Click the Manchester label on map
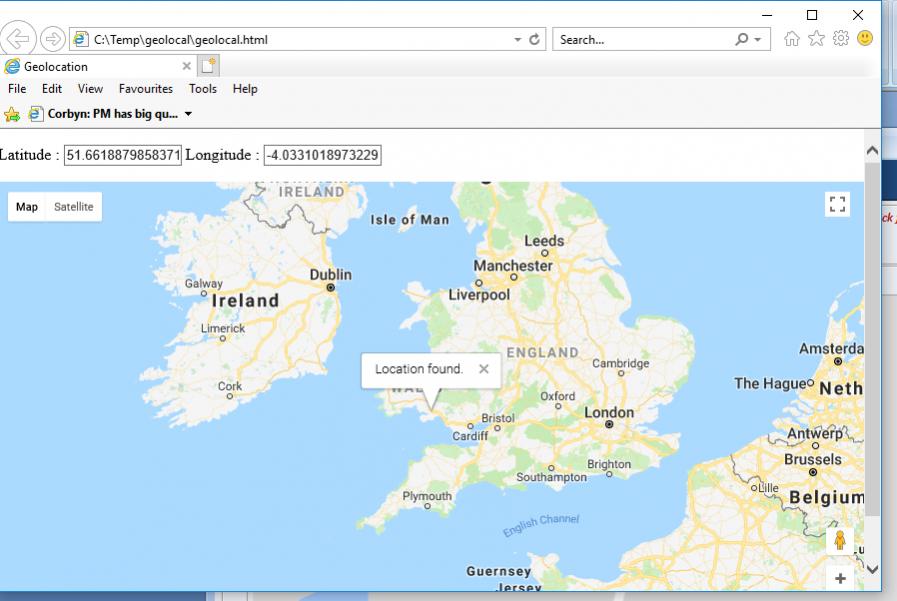This screenshot has height=601, width=897. point(513,265)
